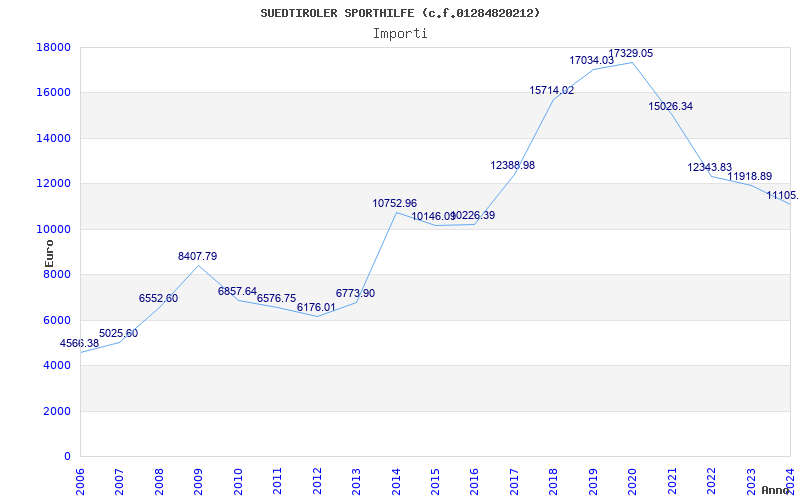Click the data label 15714.02
800x500 pixels.
552,90
